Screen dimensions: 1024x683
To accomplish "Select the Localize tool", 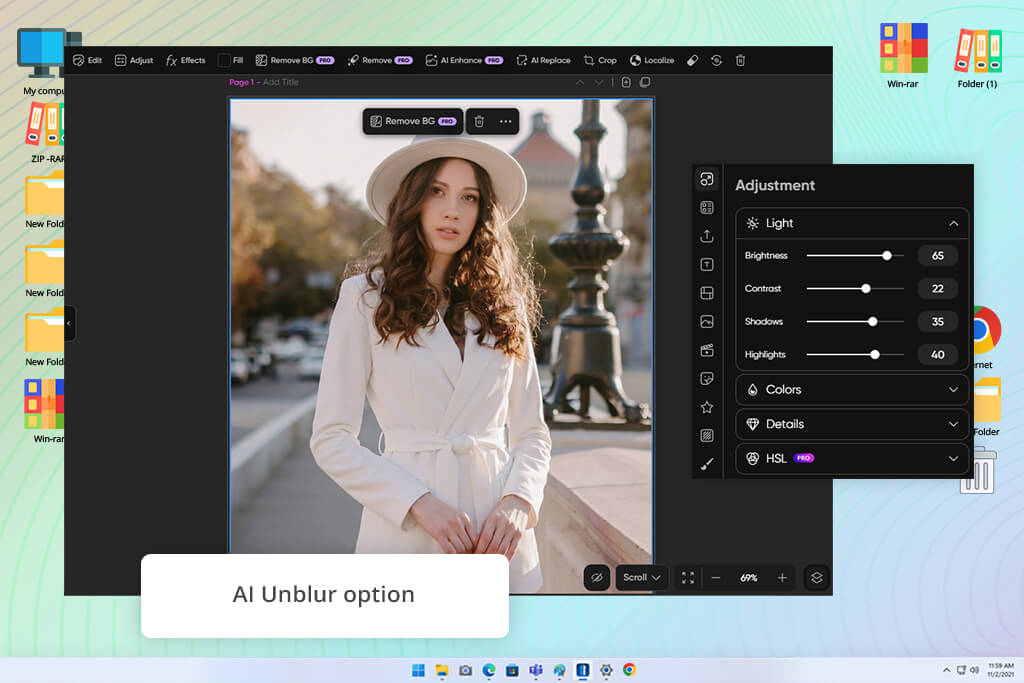I will coord(652,60).
